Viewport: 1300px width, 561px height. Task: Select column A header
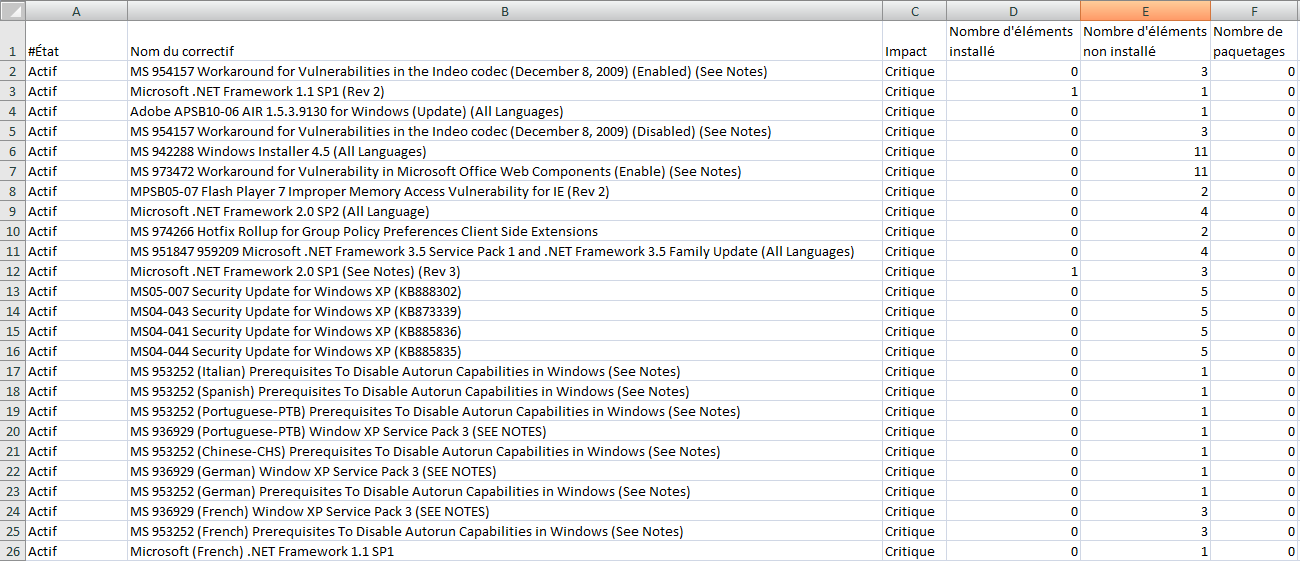[x=76, y=11]
